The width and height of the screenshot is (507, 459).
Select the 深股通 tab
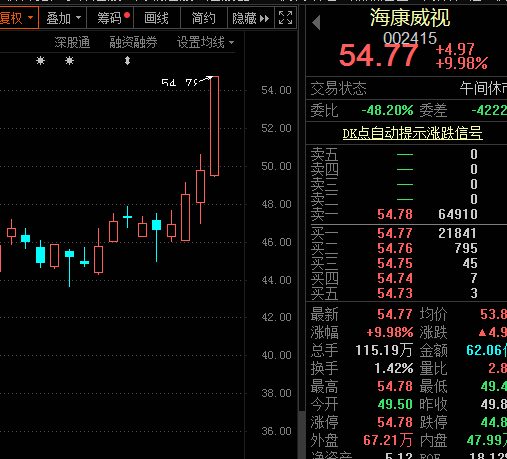72,43
